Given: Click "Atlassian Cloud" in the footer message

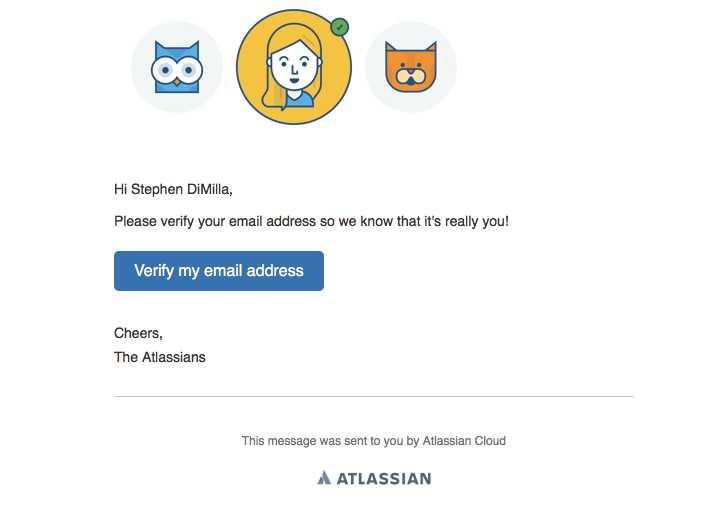Looking at the screenshot, I should tap(464, 440).
